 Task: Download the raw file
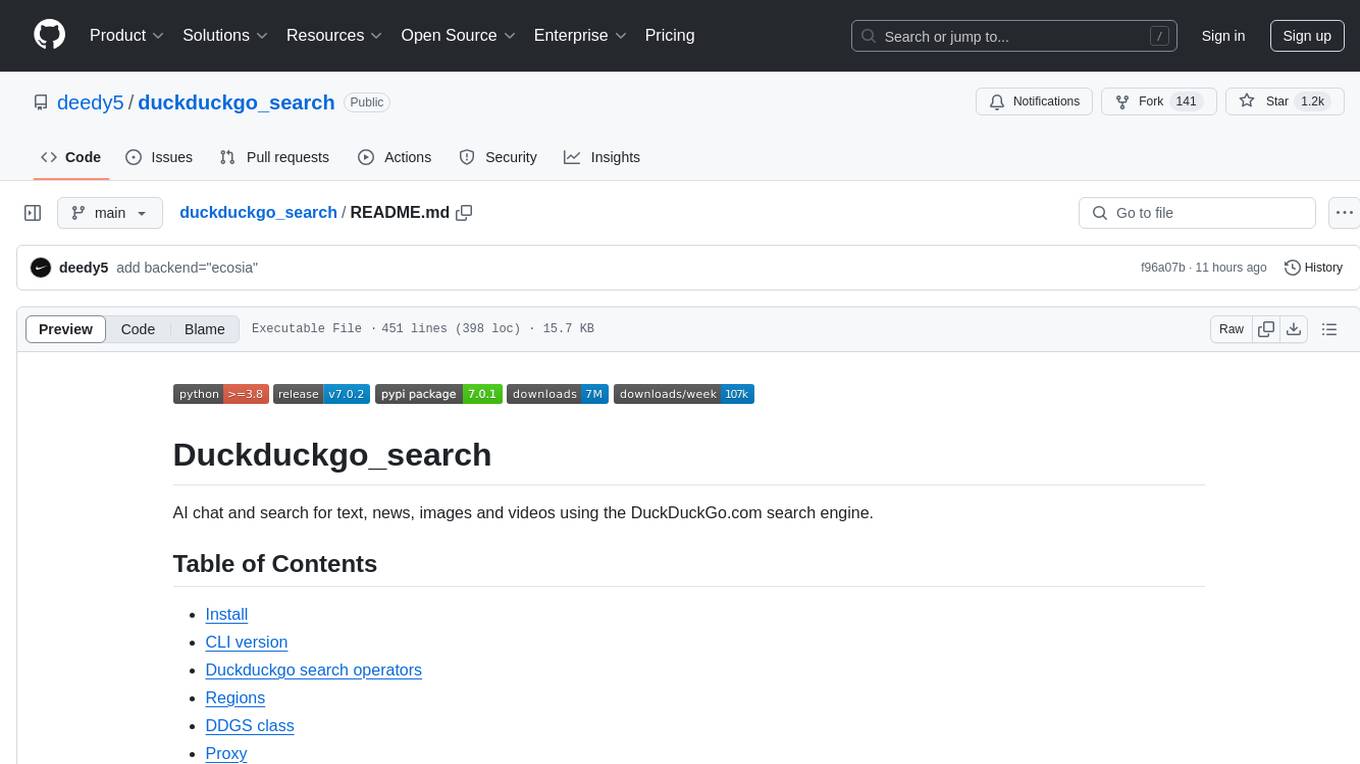1294,329
